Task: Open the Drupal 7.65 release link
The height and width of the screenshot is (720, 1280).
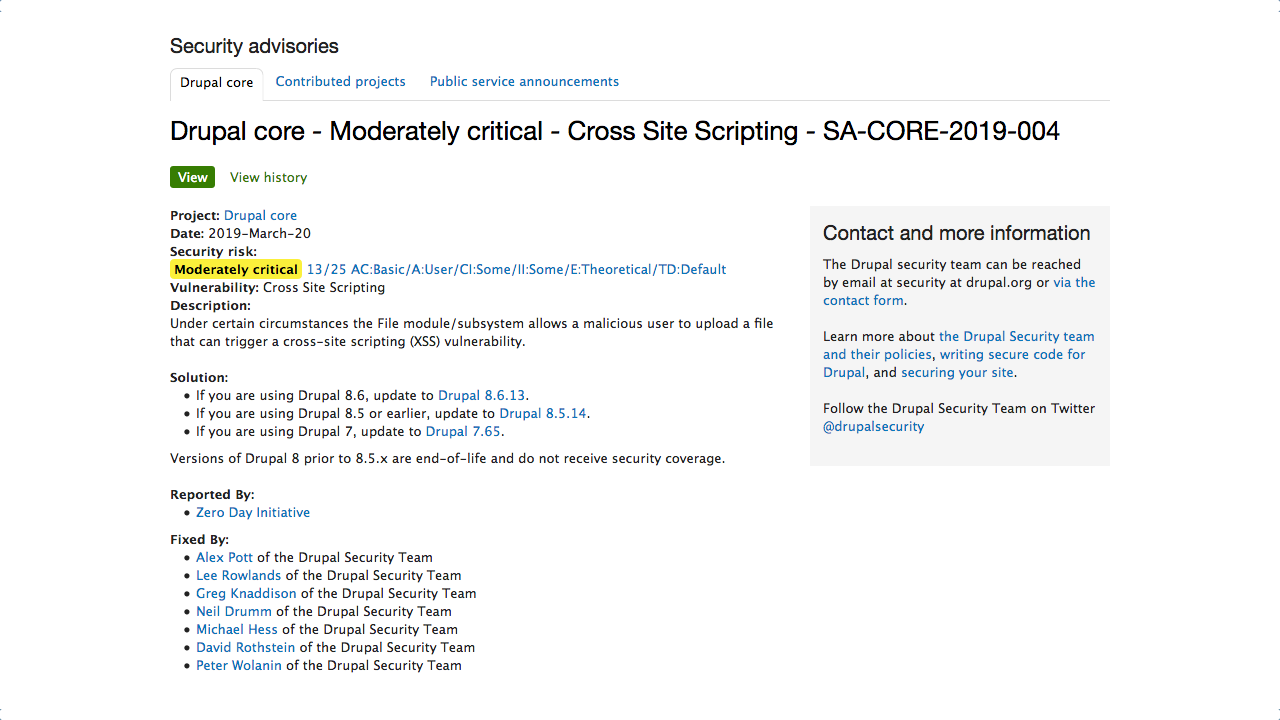Action: [463, 431]
